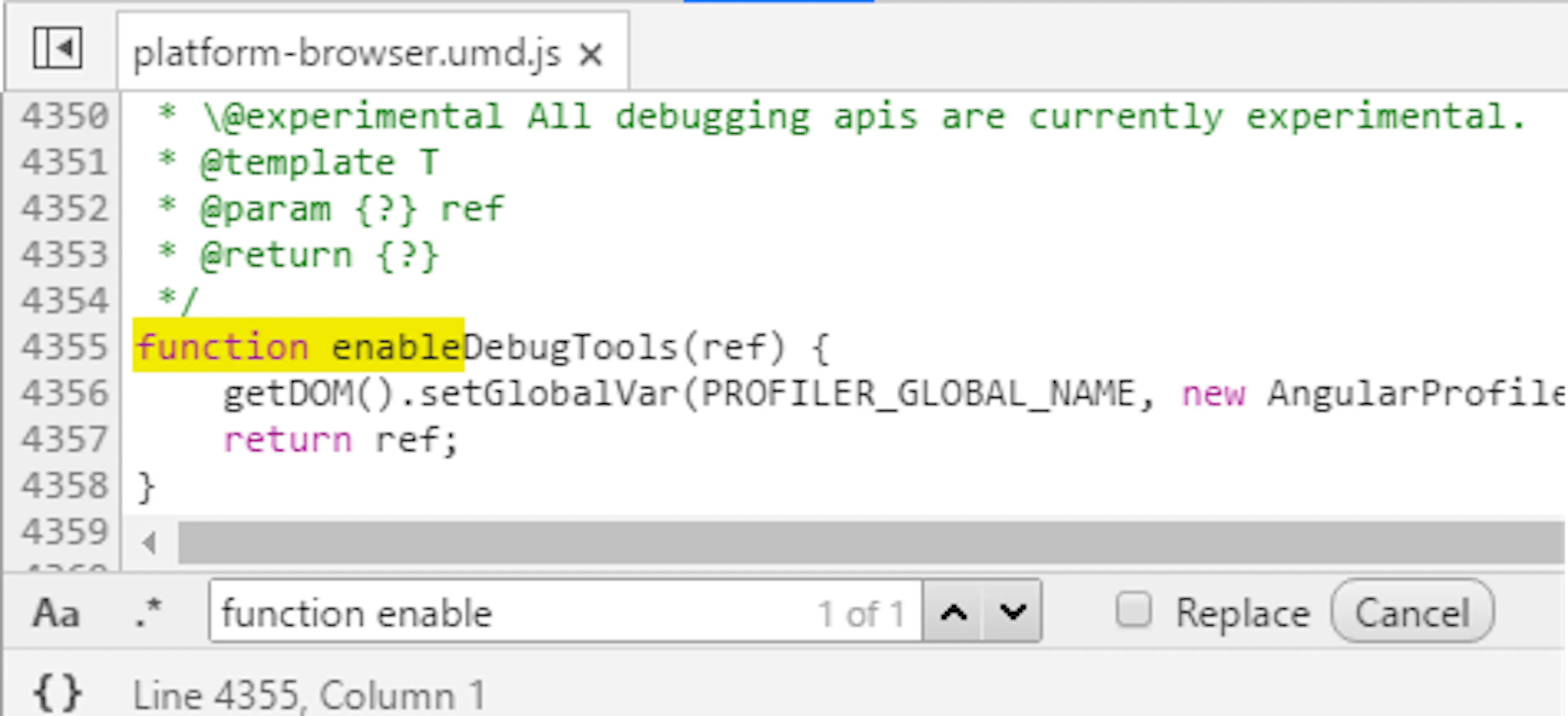Screen dimensions: 1568x716
Task: Click 'getDOM().setGlobalVar' on line 4356
Action: click(451, 394)
